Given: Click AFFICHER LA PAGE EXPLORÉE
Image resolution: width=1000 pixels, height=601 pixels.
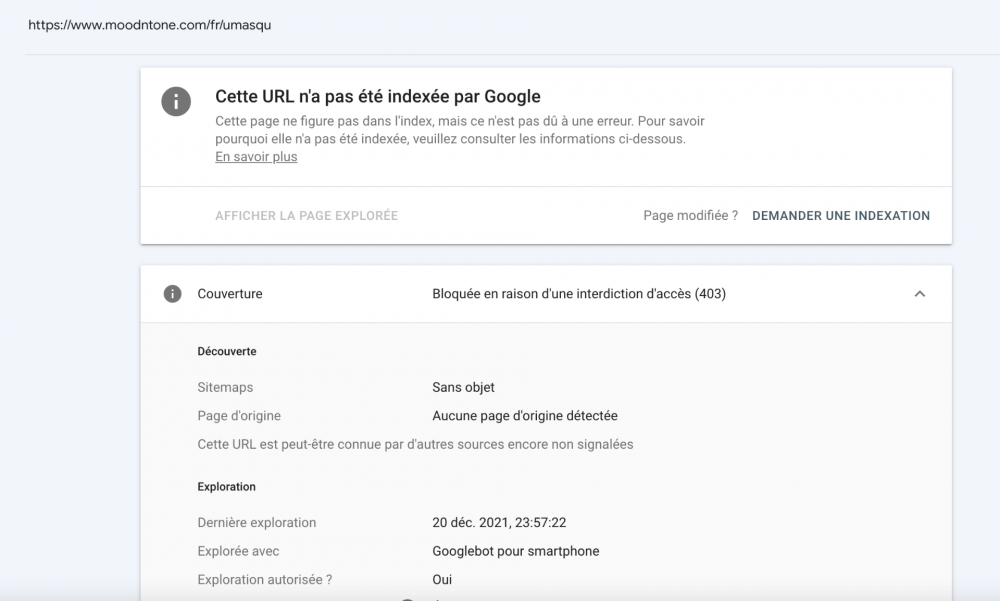Looking at the screenshot, I should coord(306,215).
